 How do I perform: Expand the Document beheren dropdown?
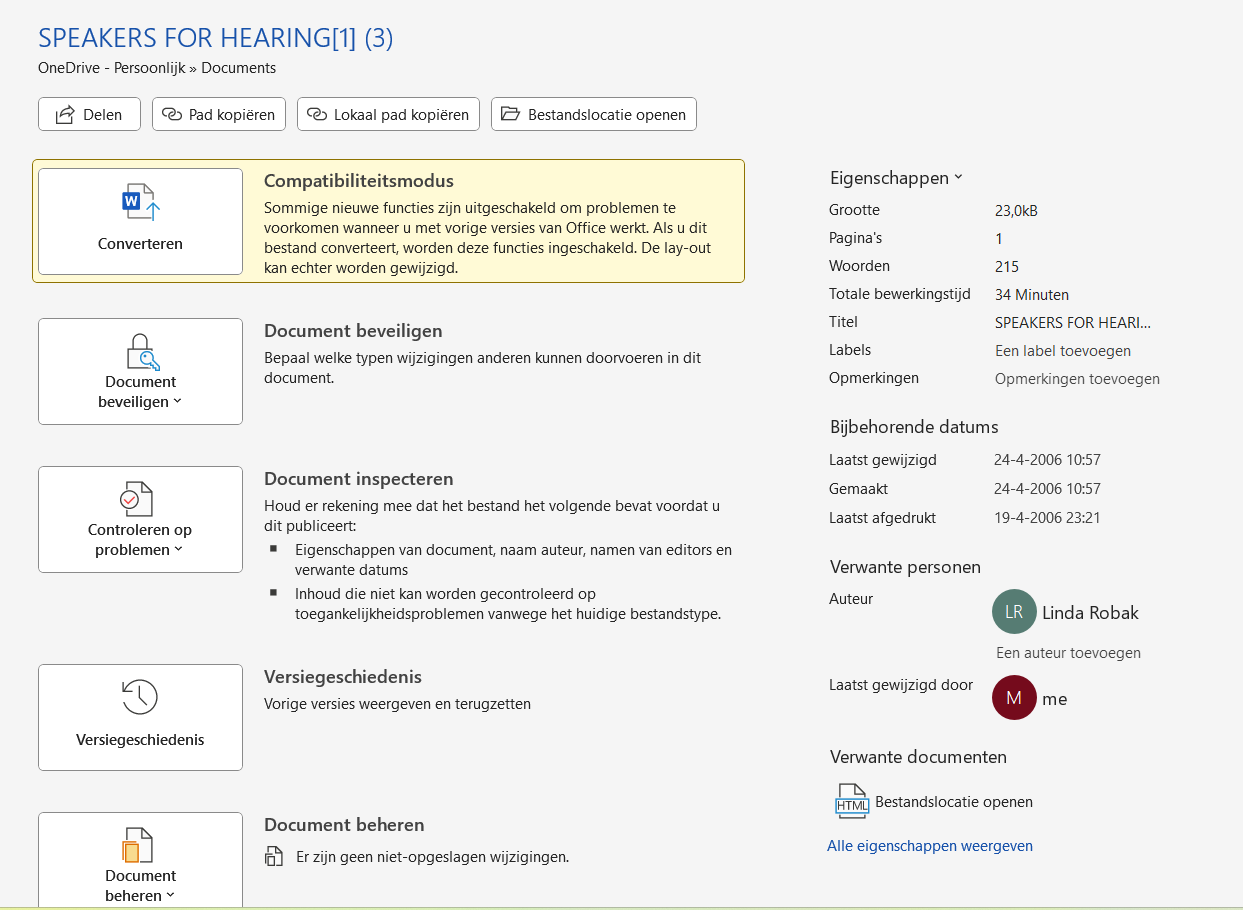(140, 886)
